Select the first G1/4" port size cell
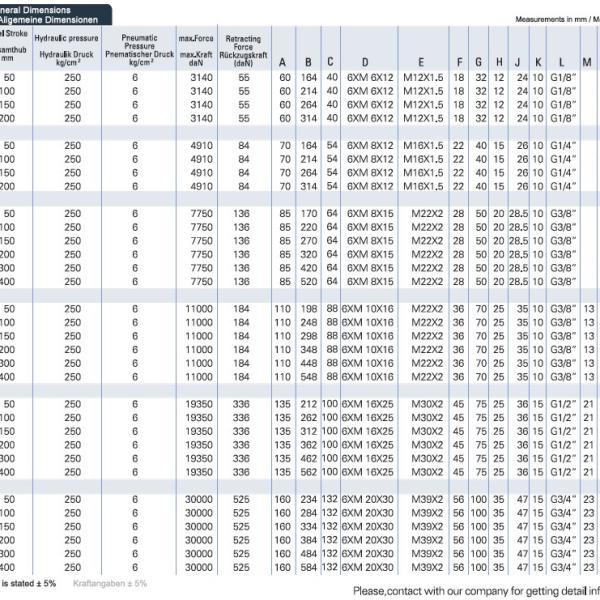600x600 pixels. 563,146
